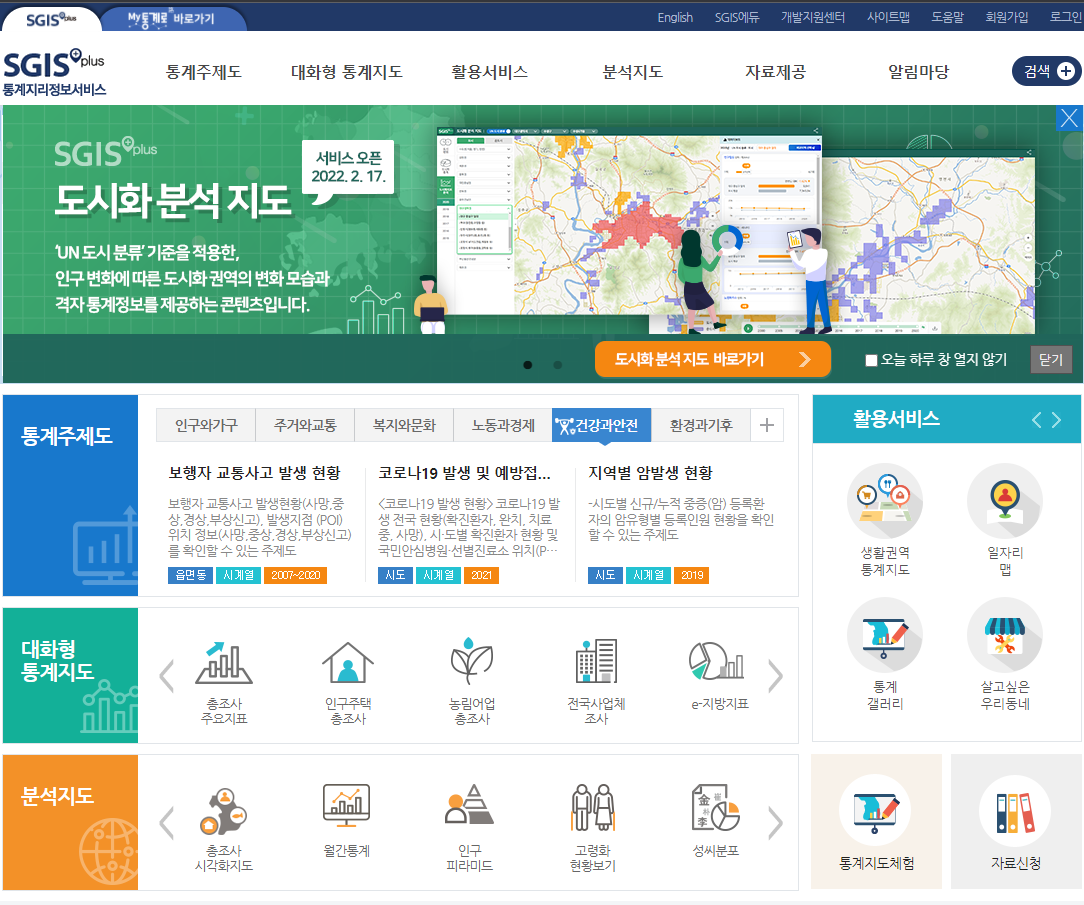
Task: Open the 자료신청 binders icon
Action: [1015, 810]
